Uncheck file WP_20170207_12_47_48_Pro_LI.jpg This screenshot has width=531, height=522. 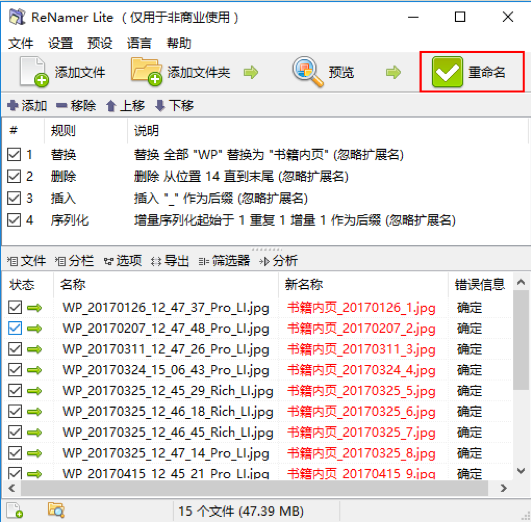coord(15,328)
